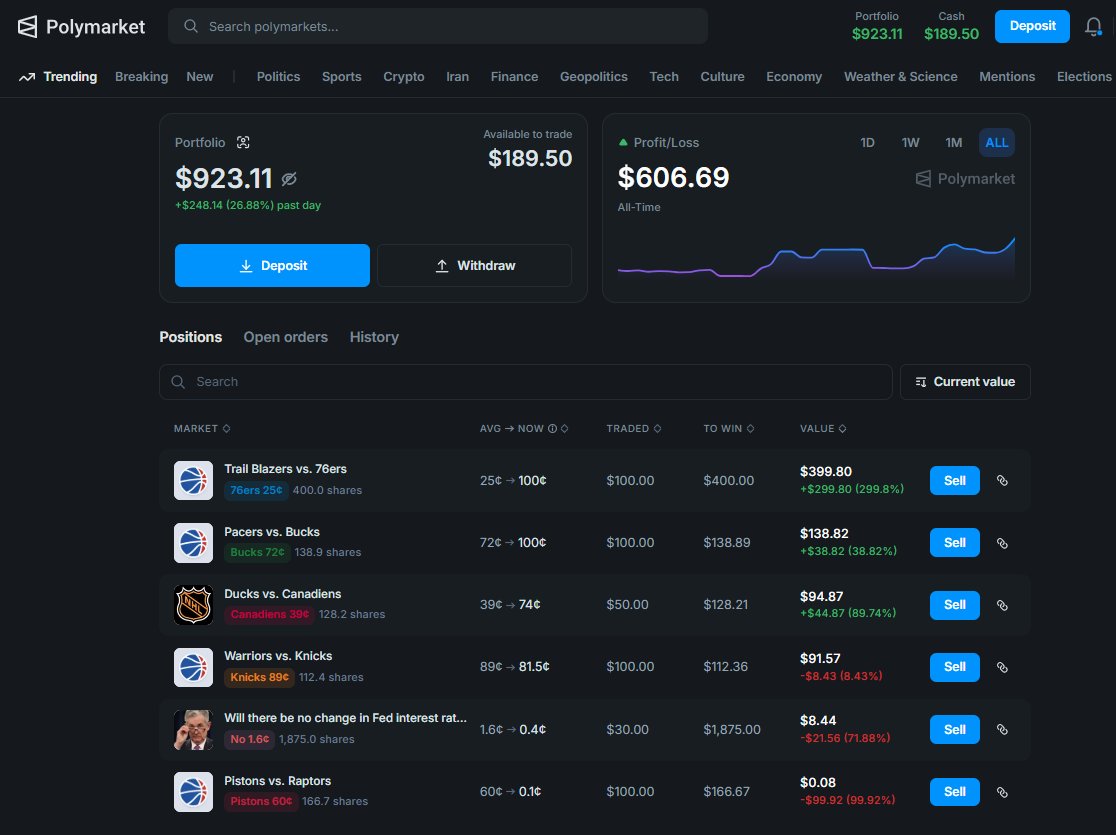Sort positions by MARKET column
The width and height of the screenshot is (1116, 835).
[x=202, y=429]
